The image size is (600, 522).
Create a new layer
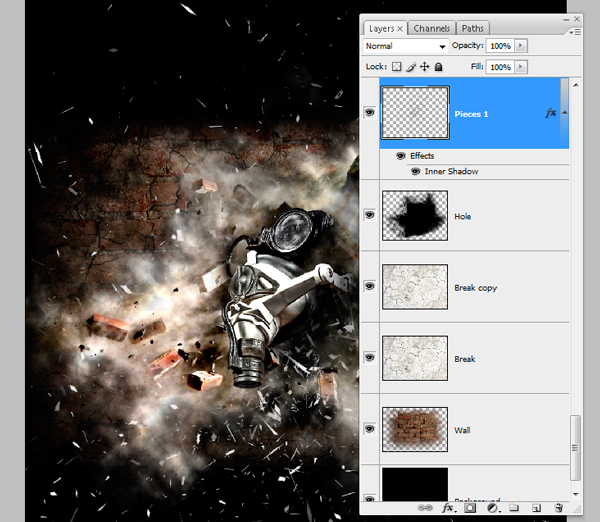click(x=536, y=508)
